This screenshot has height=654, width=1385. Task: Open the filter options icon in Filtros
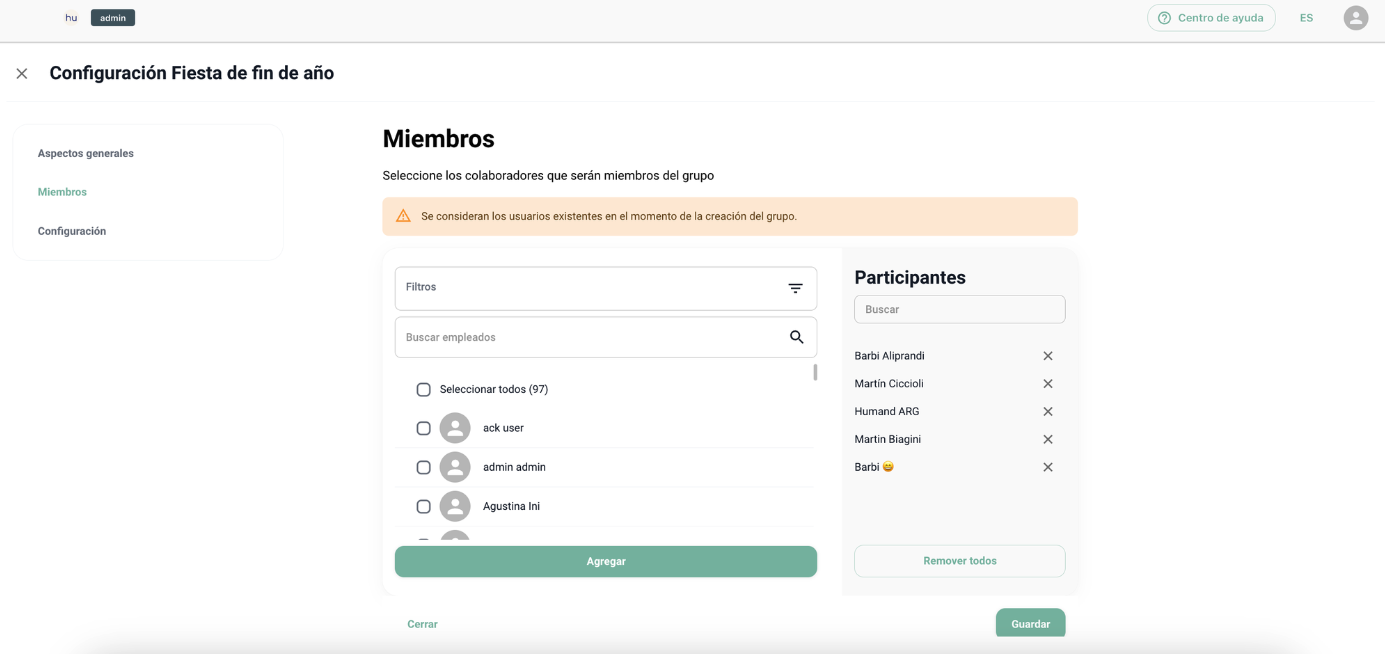(x=795, y=288)
